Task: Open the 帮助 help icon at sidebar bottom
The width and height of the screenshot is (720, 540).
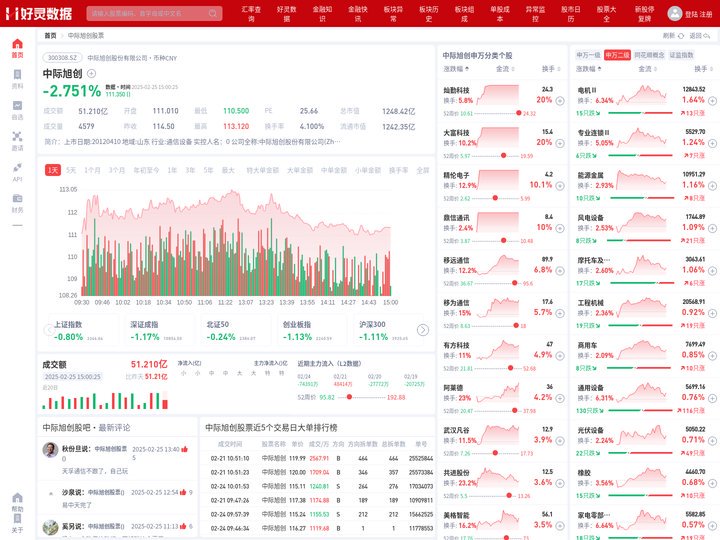Action: 17,498
